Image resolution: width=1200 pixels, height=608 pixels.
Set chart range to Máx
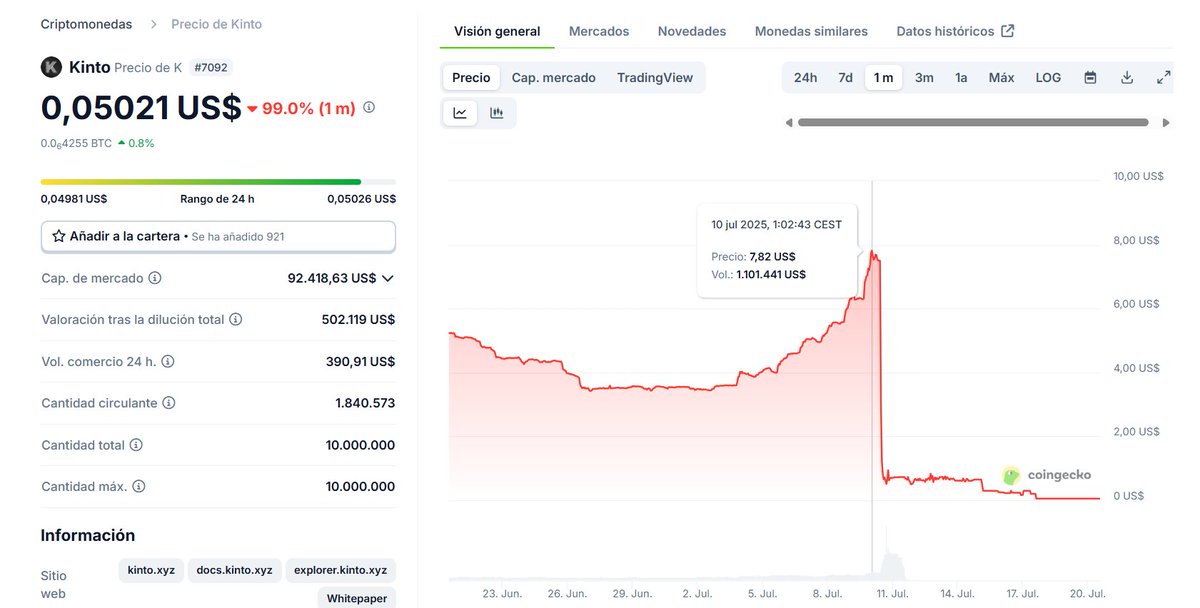(x=1001, y=77)
